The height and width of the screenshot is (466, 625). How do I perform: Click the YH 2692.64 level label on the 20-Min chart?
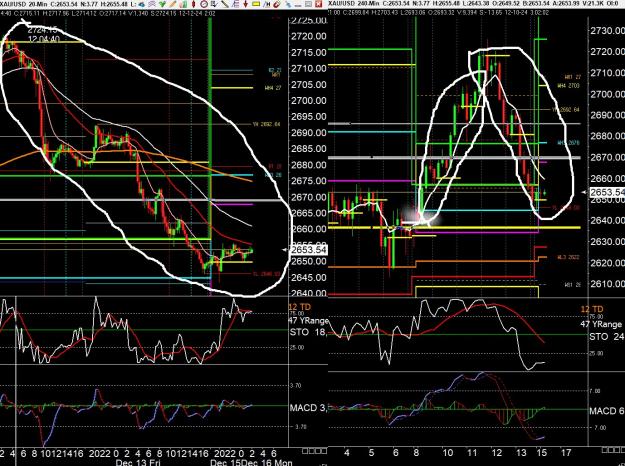[267, 124]
